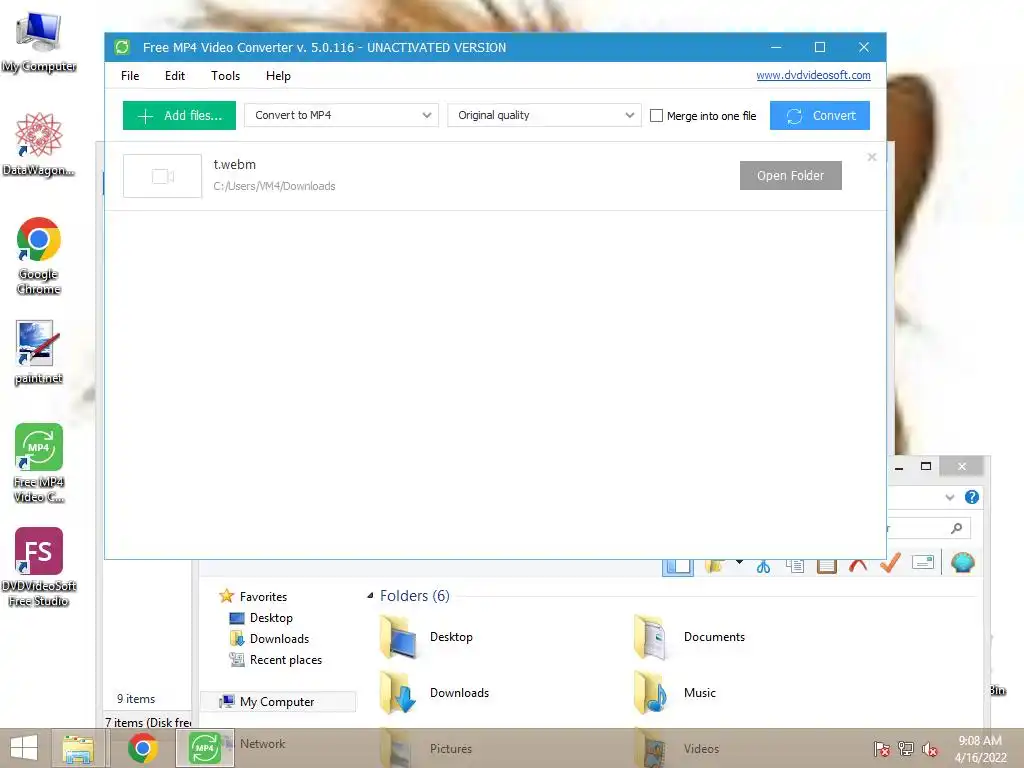Toggle the pane layout icon in the Explorer toolbar
The height and width of the screenshot is (768, 1024).
click(678, 566)
